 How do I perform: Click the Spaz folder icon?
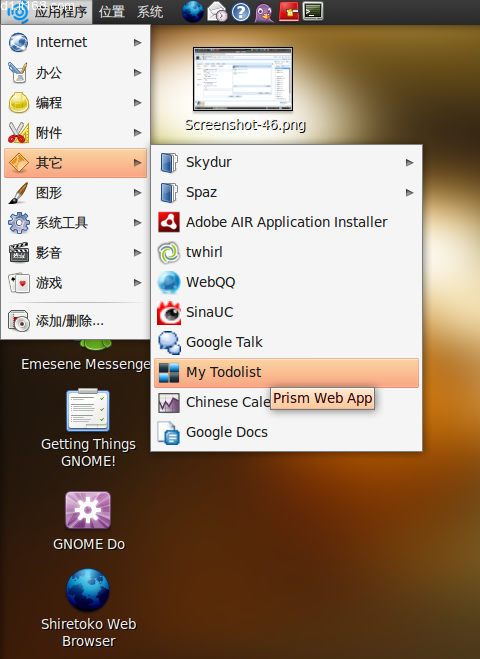[169, 192]
